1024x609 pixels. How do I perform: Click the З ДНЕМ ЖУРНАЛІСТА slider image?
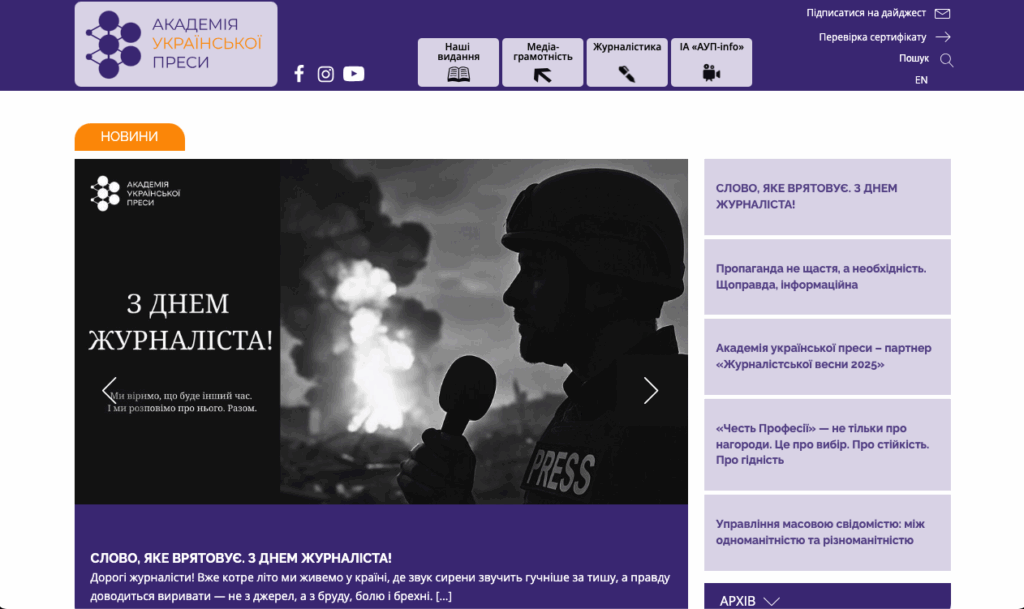point(381,331)
